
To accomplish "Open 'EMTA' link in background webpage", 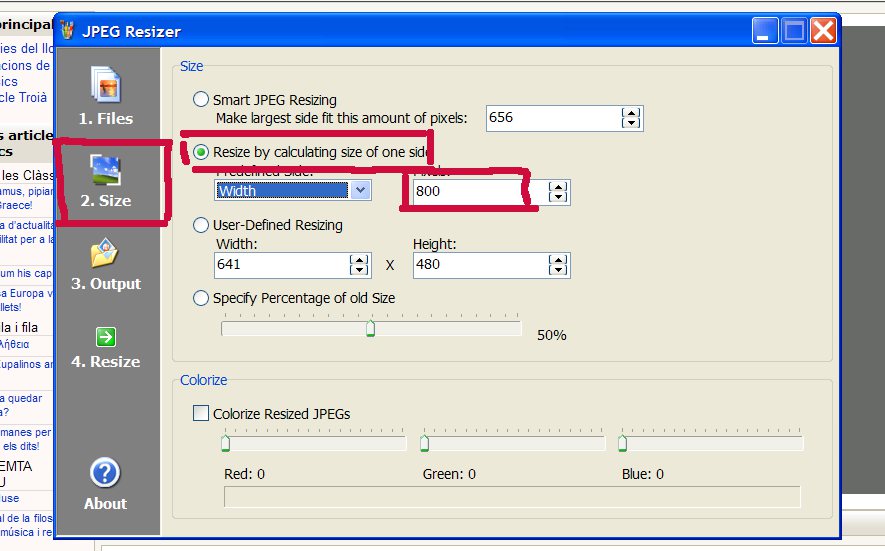I will [16, 466].
